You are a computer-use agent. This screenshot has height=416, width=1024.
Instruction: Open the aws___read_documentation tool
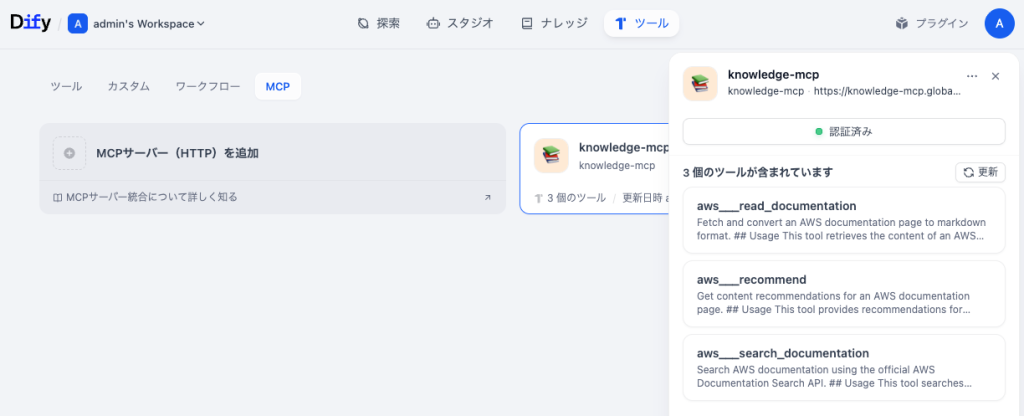click(844, 221)
